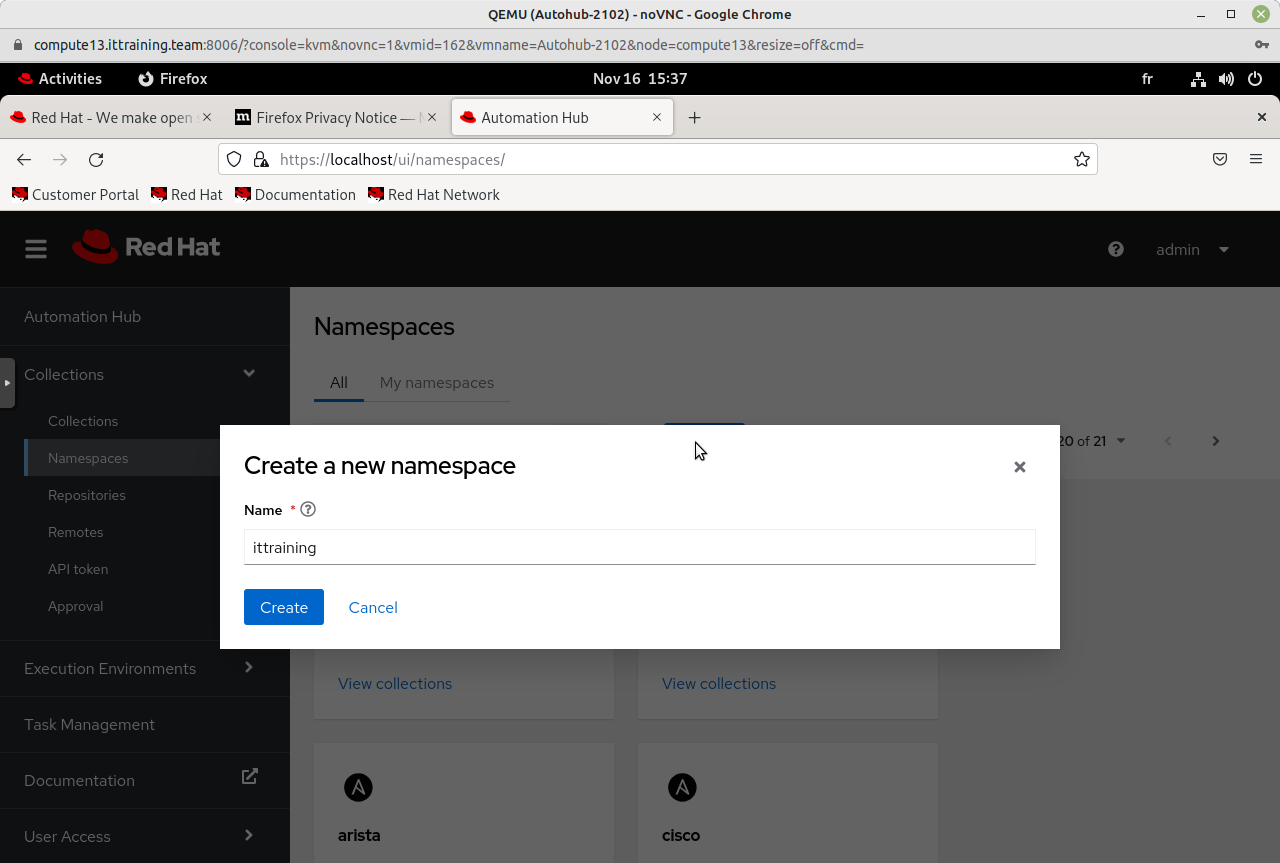Viewport: 1280px width, 863px height.
Task: Click Automation Hub sidebar heading
Action: [x=82, y=316]
